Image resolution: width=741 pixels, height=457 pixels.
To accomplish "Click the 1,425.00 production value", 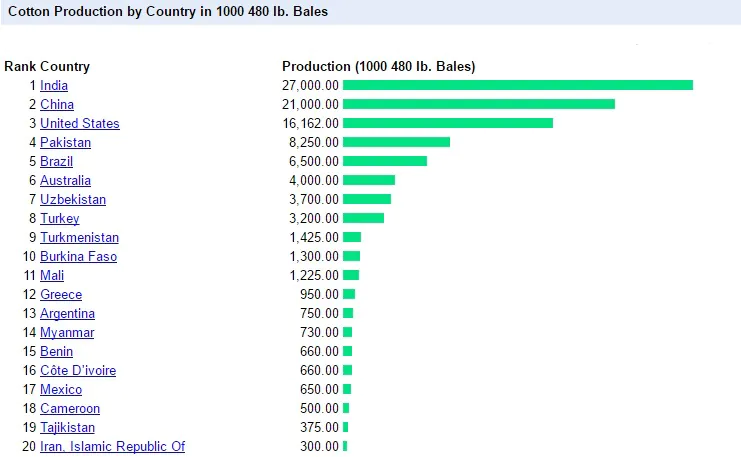I will 314,237.
